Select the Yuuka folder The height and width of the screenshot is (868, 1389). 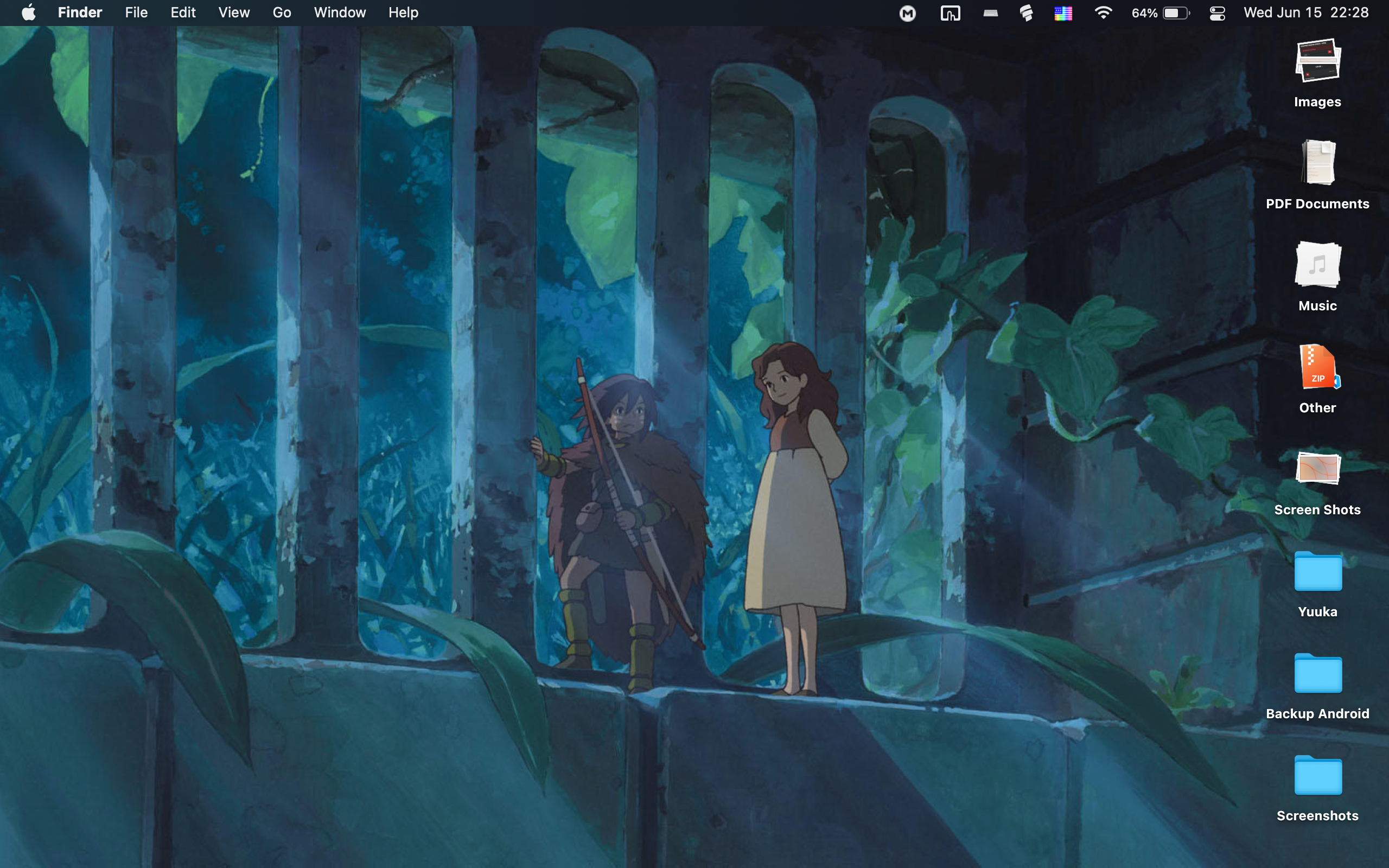1317,572
